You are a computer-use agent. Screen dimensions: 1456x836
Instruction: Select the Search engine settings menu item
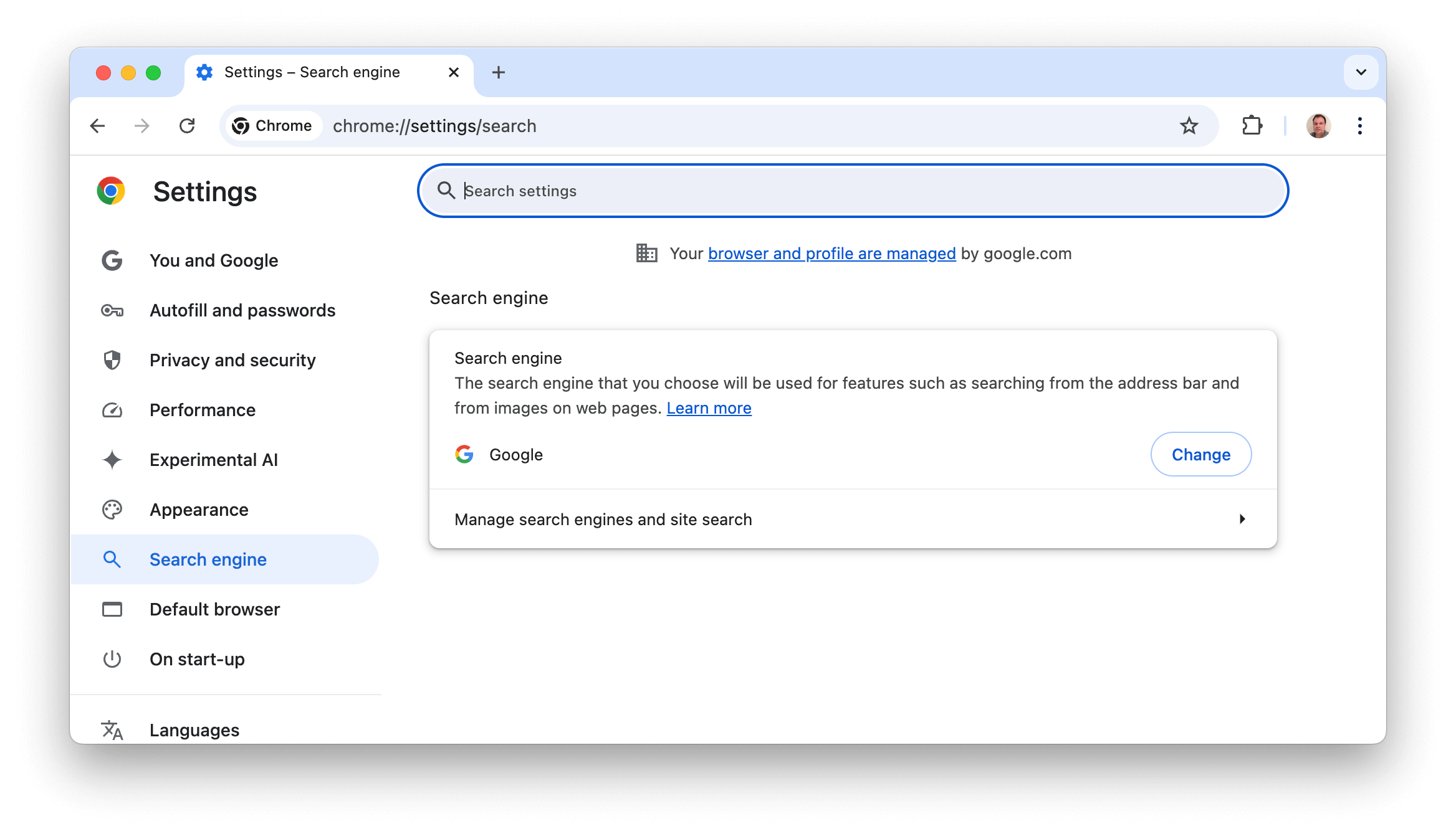[x=208, y=559]
